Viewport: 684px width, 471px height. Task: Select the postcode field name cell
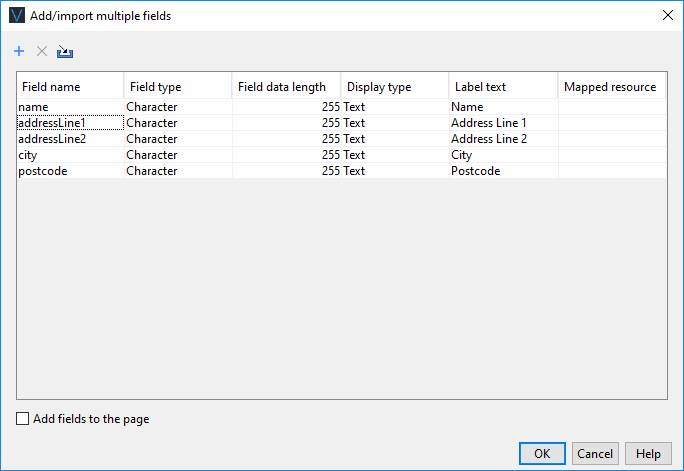[x=70, y=171]
